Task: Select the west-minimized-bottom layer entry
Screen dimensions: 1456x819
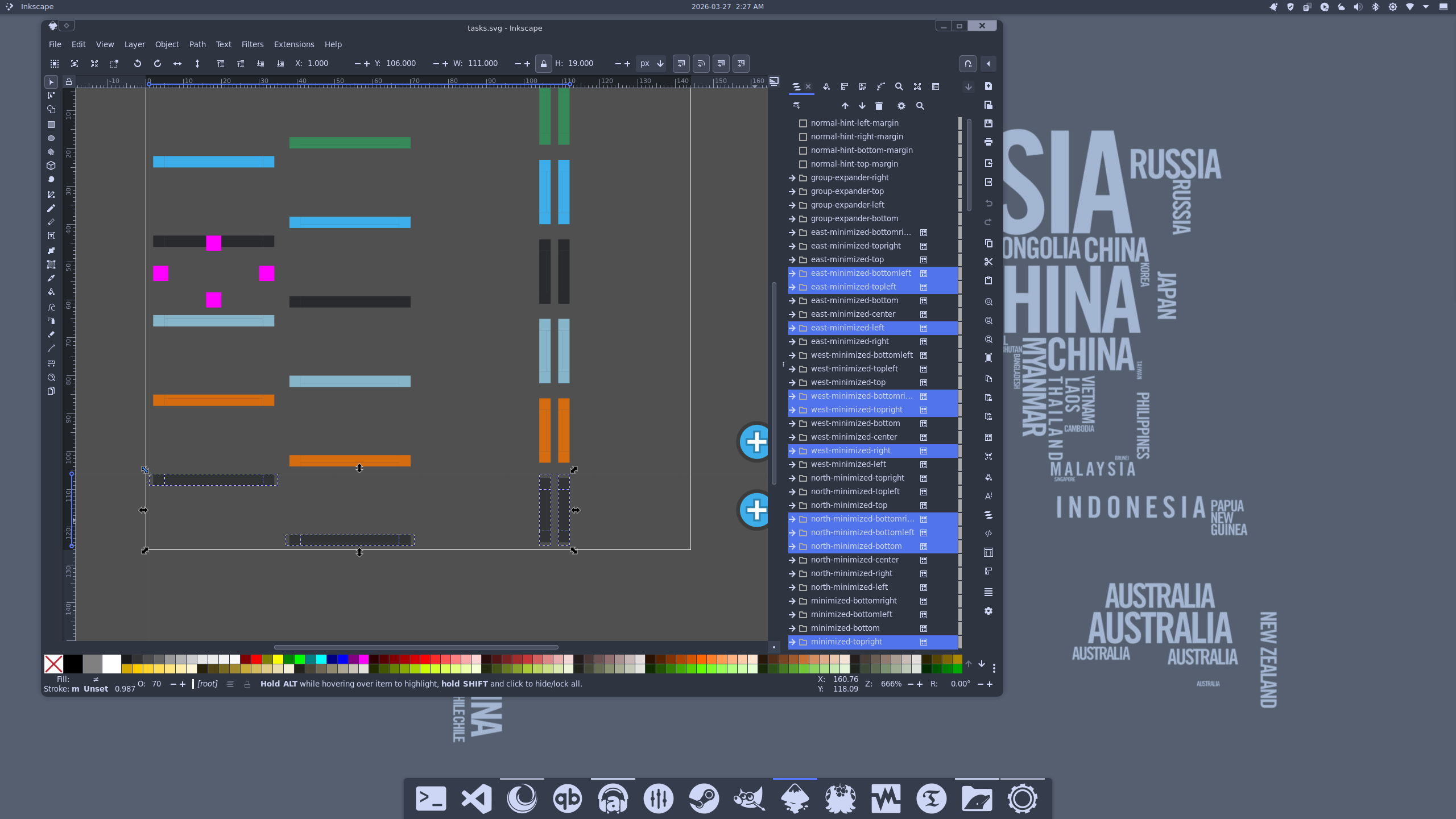Action: click(x=855, y=423)
